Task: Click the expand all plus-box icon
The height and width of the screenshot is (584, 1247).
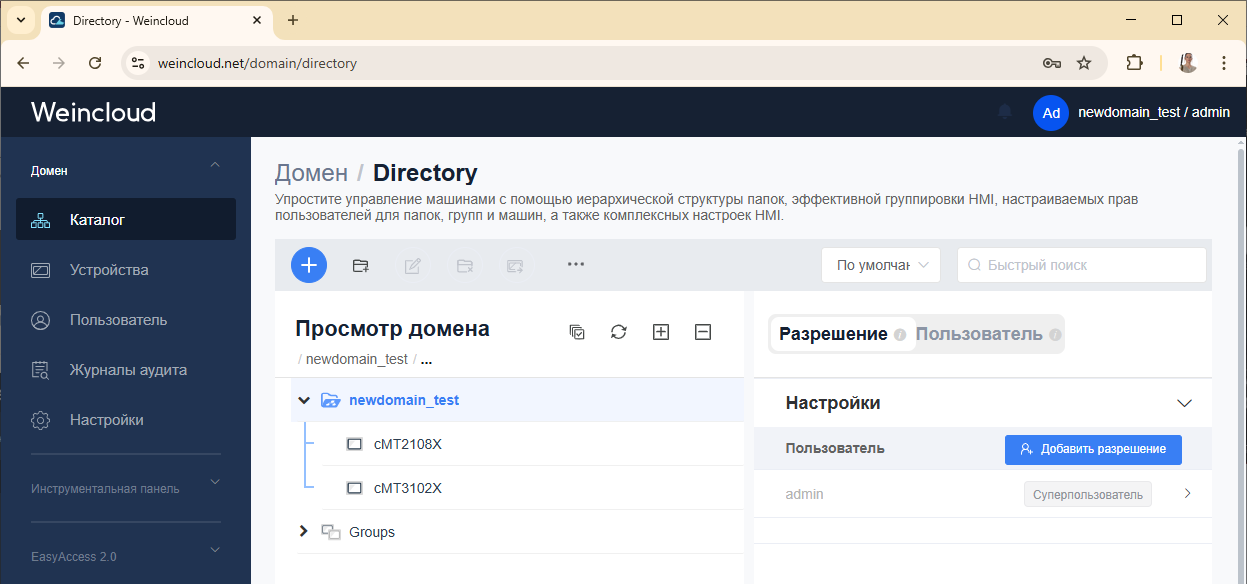Action: (660, 332)
